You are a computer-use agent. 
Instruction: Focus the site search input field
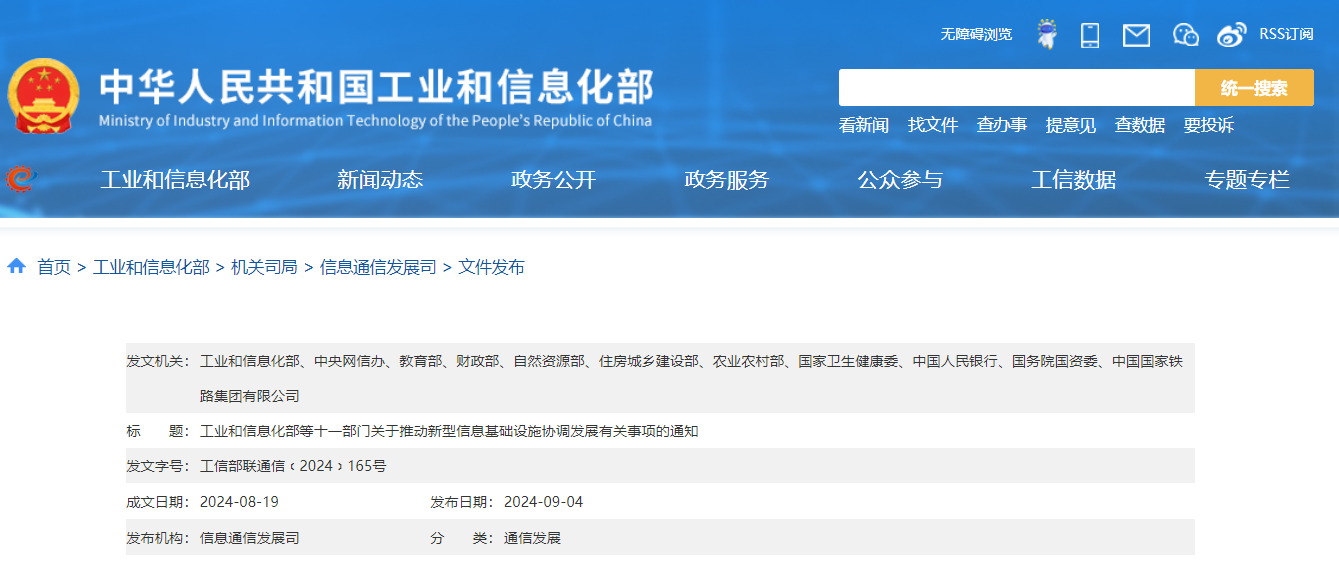tap(1016, 88)
